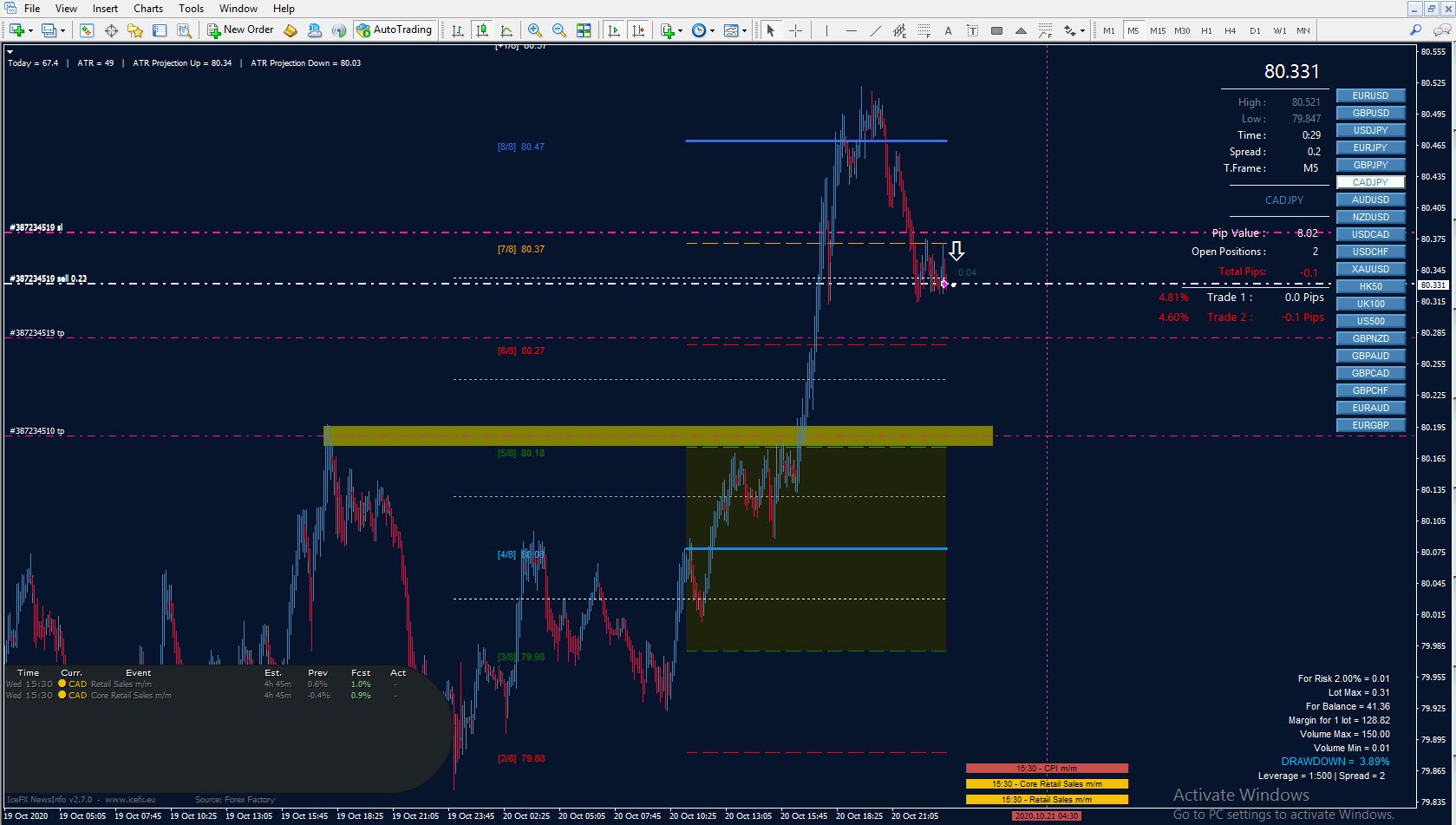The image size is (1456, 825).
Task: Switch chart to candlesticks mode
Action: tap(482, 30)
